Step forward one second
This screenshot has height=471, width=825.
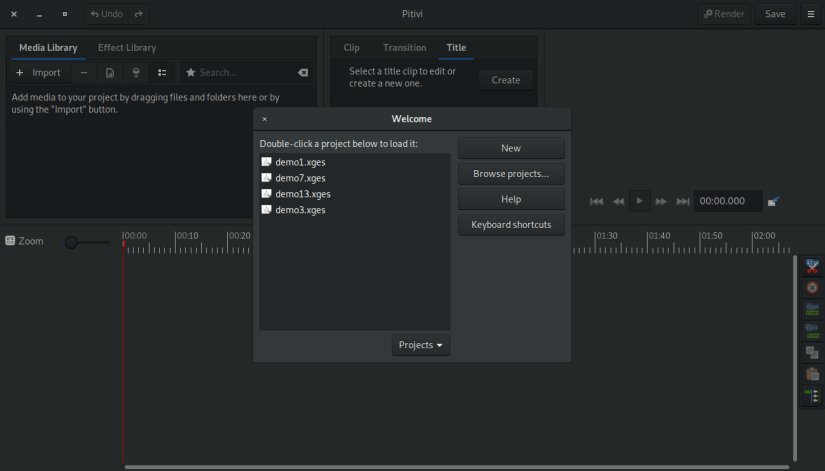tap(661, 201)
